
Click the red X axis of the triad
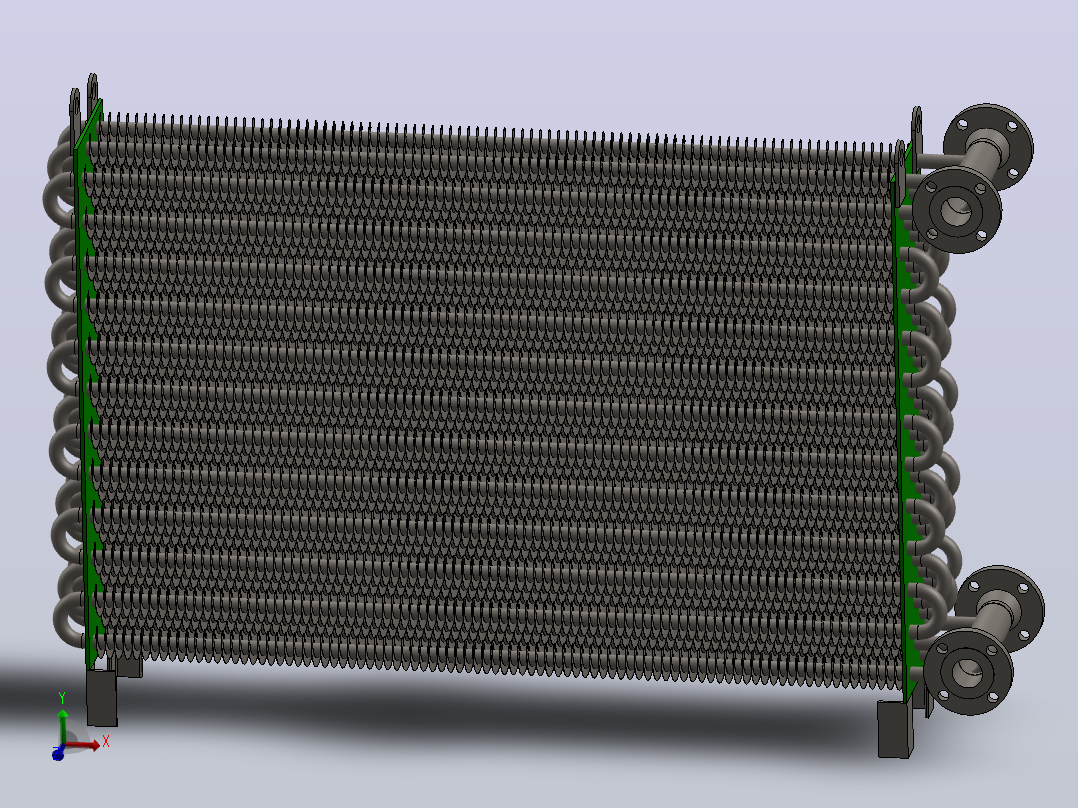tap(82, 745)
